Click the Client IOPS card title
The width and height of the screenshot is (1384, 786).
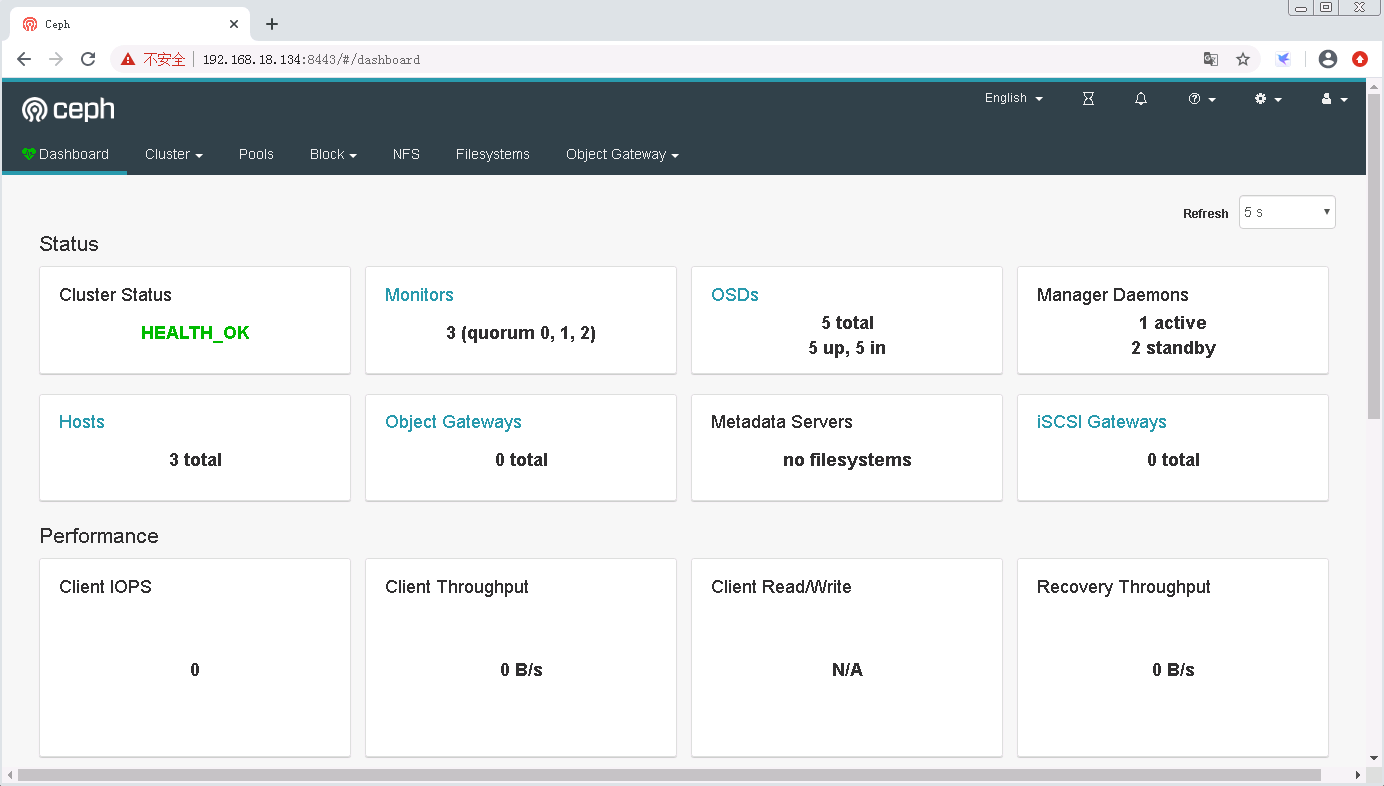(x=105, y=587)
